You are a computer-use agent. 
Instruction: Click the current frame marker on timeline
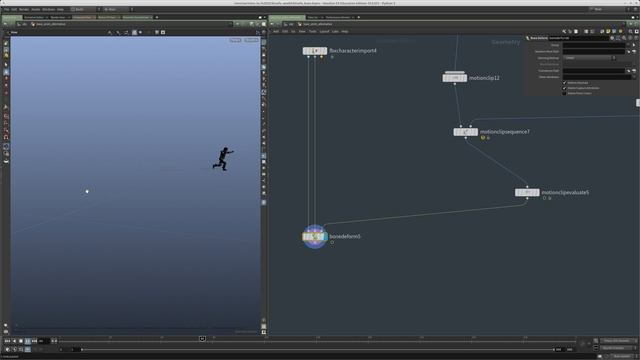(x=202, y=339)
